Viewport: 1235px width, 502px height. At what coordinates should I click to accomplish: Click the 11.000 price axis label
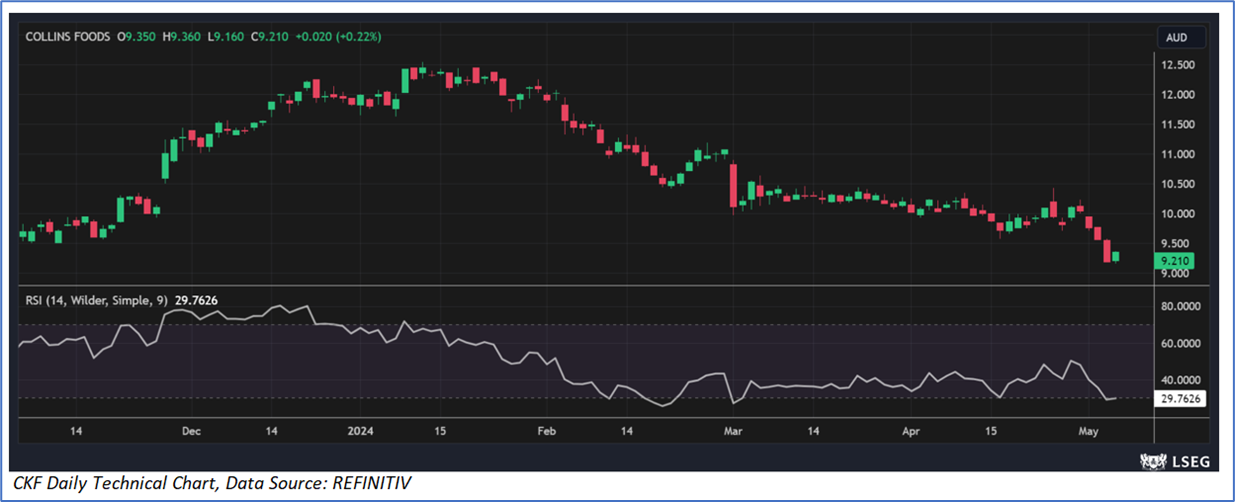[1178, 155]
